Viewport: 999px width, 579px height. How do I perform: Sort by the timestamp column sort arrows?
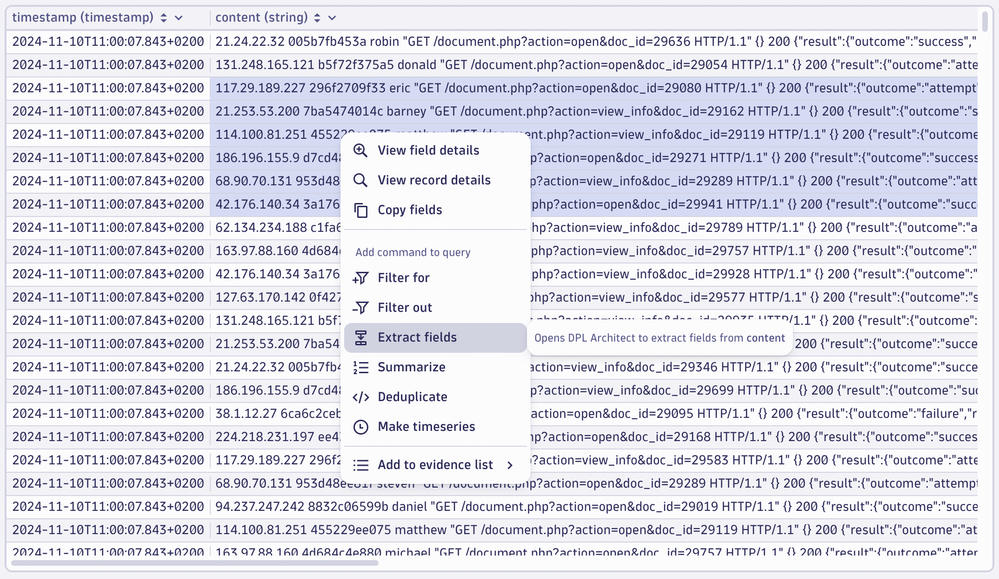(164, 18)
